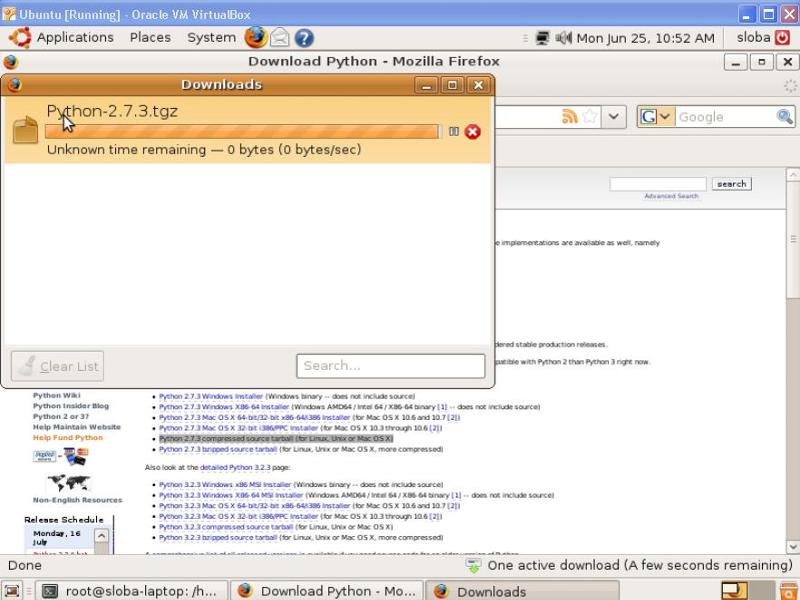Click the red power icon beside sloba
Viewport: 800px width, 600px height.
tap(782, 38)
